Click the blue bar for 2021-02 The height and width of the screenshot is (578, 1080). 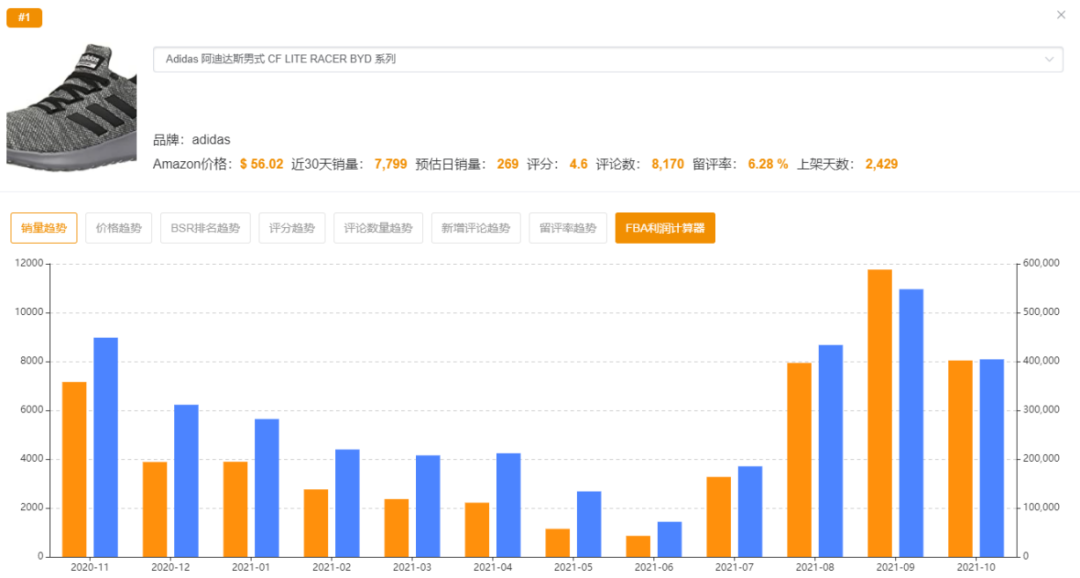[348, 503]
